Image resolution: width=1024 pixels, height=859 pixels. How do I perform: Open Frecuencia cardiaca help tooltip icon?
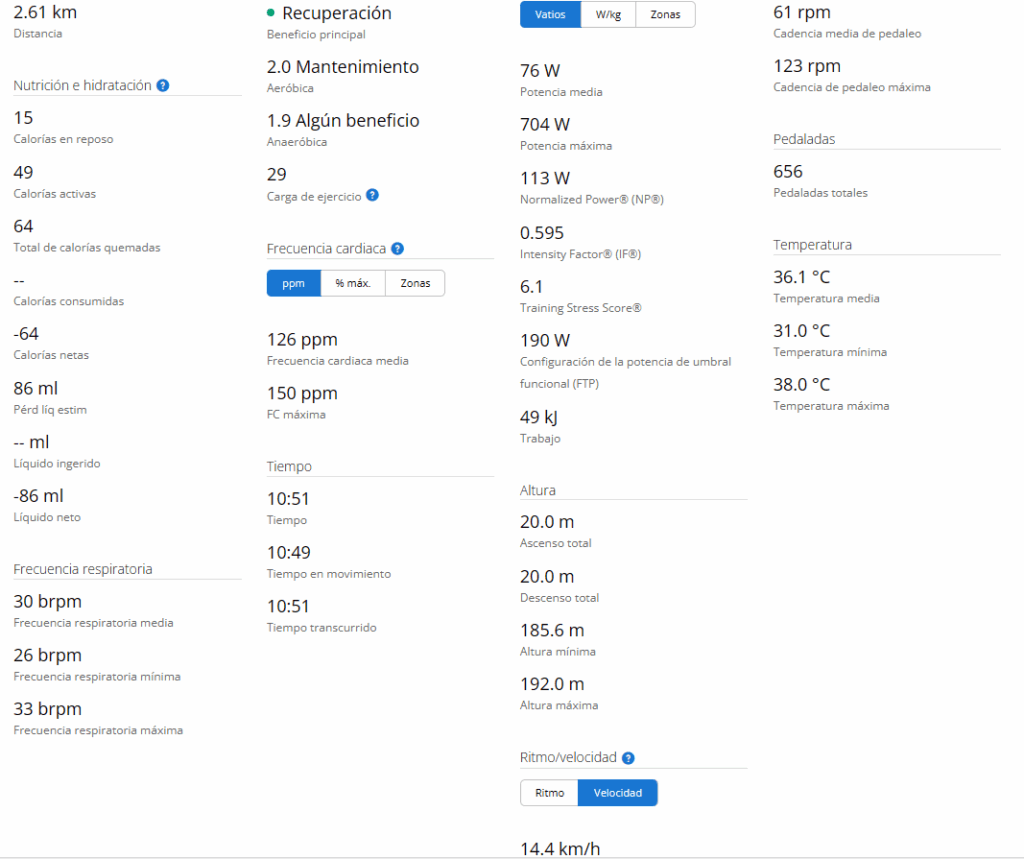397,249
